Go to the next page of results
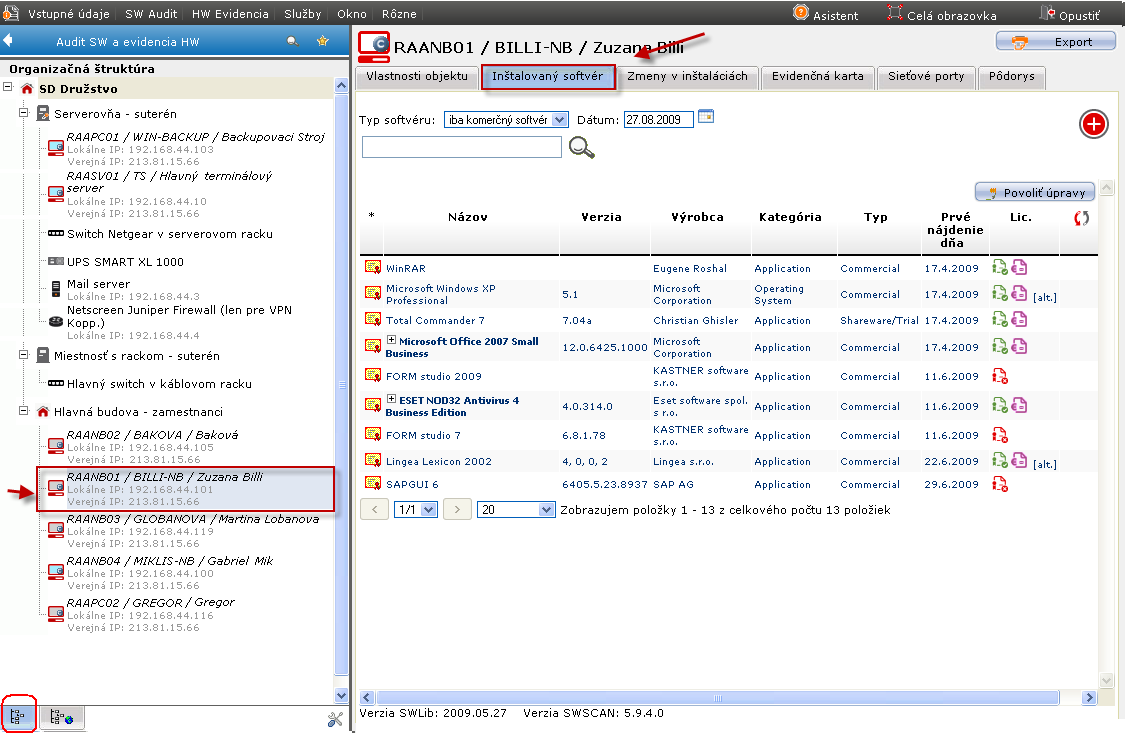 click(x=457, y=510)
